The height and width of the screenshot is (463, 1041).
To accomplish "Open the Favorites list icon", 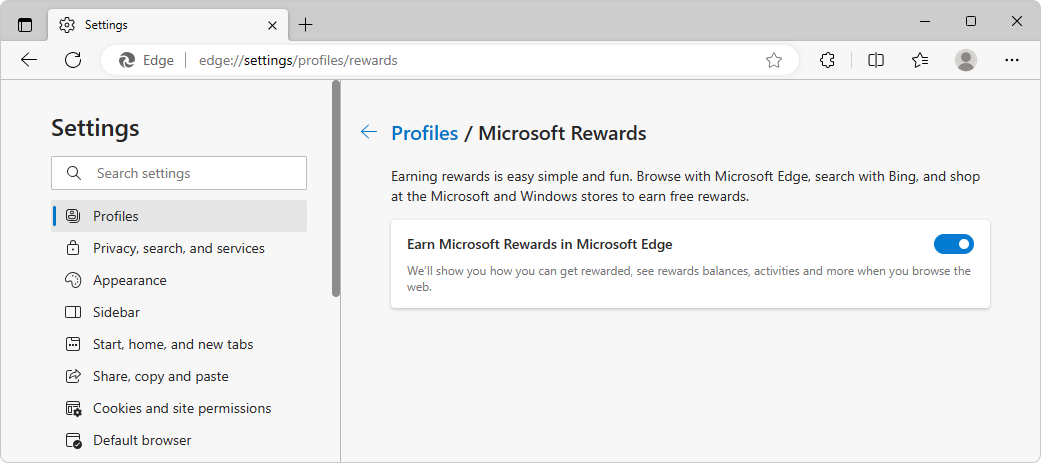I will (920, 60).
